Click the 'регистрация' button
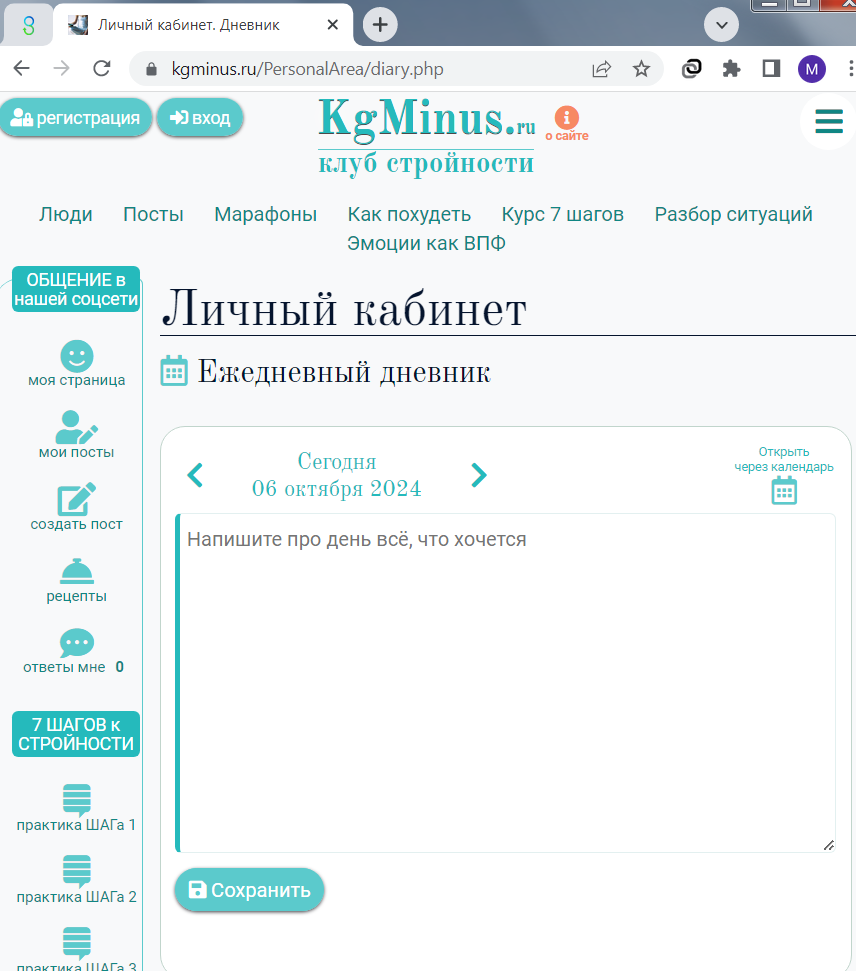Image resolution: width=856 pixels, height=971 pixels. 76,118
